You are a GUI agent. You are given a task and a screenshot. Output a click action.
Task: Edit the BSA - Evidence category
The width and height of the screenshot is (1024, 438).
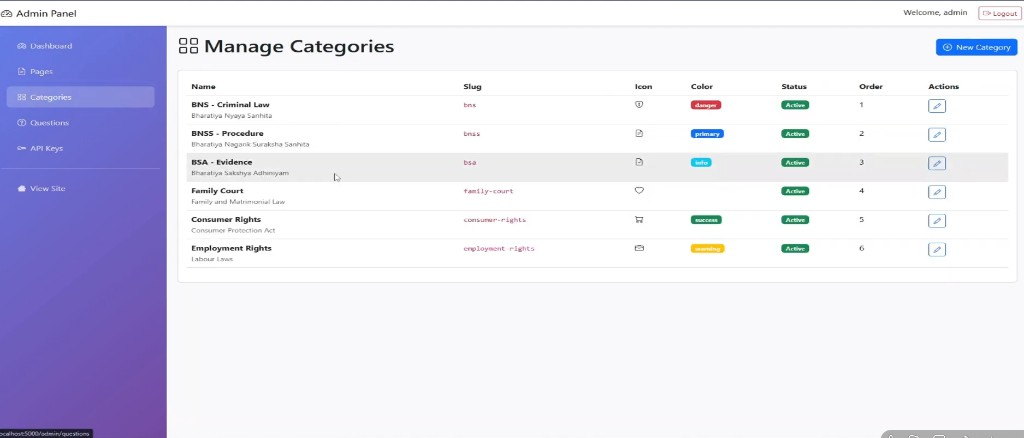tap(936, 163)
